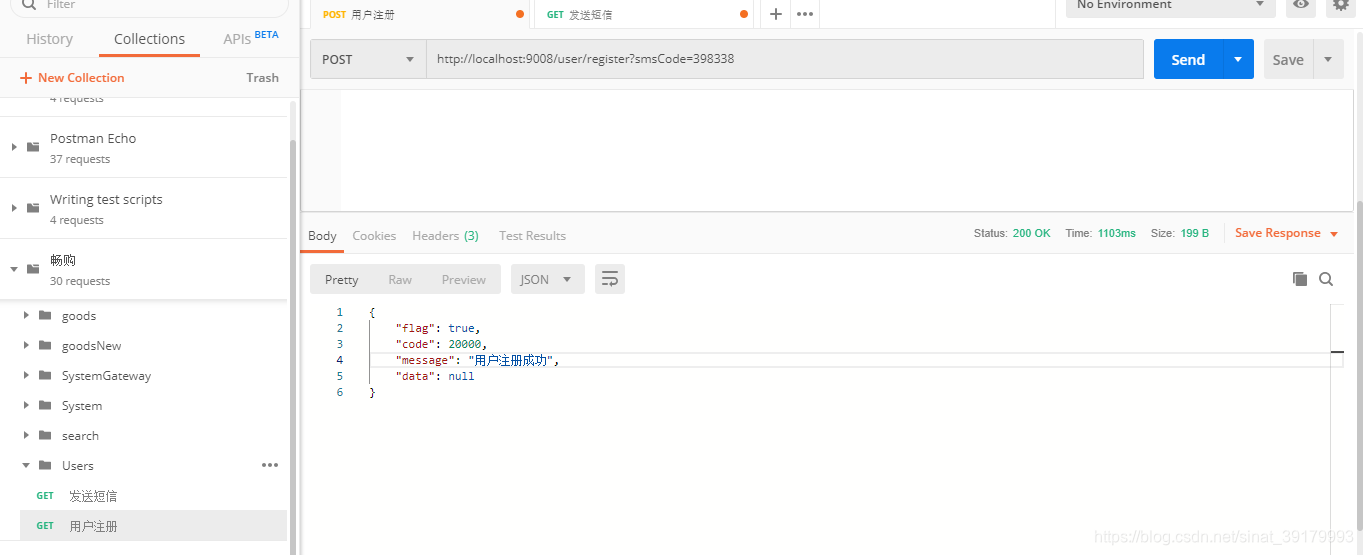Expand the System folder arrow
The height and width of the screenshot is (555, 1363).
pyautogui.click(x=26, y=405)
